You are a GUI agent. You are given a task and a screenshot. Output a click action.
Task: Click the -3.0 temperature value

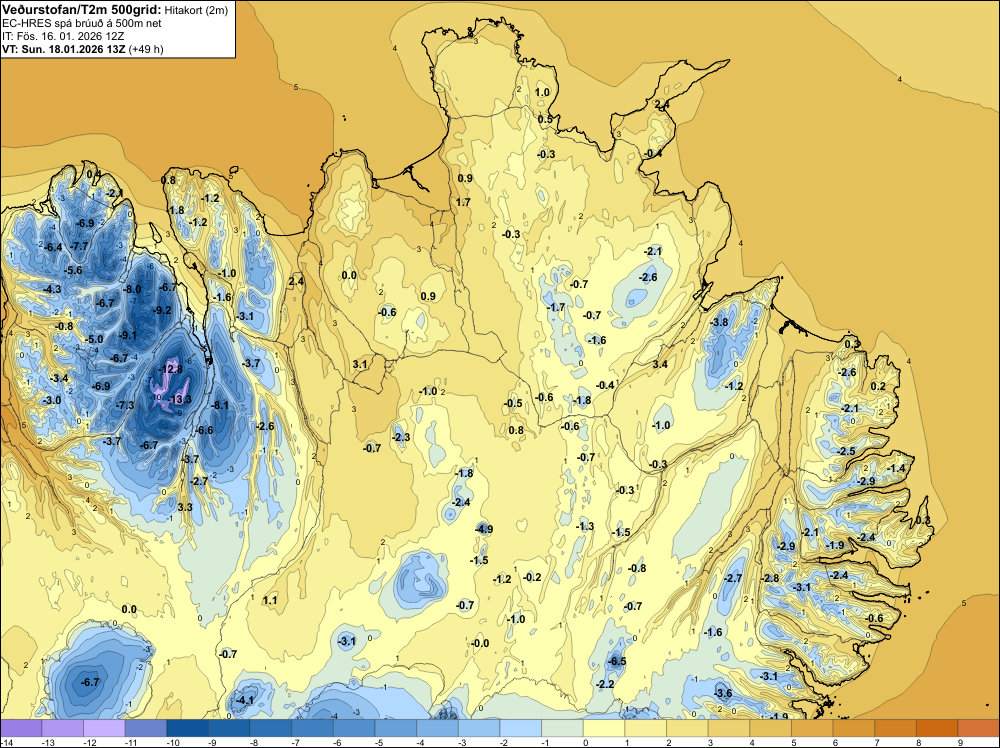(x=52, y=400)
